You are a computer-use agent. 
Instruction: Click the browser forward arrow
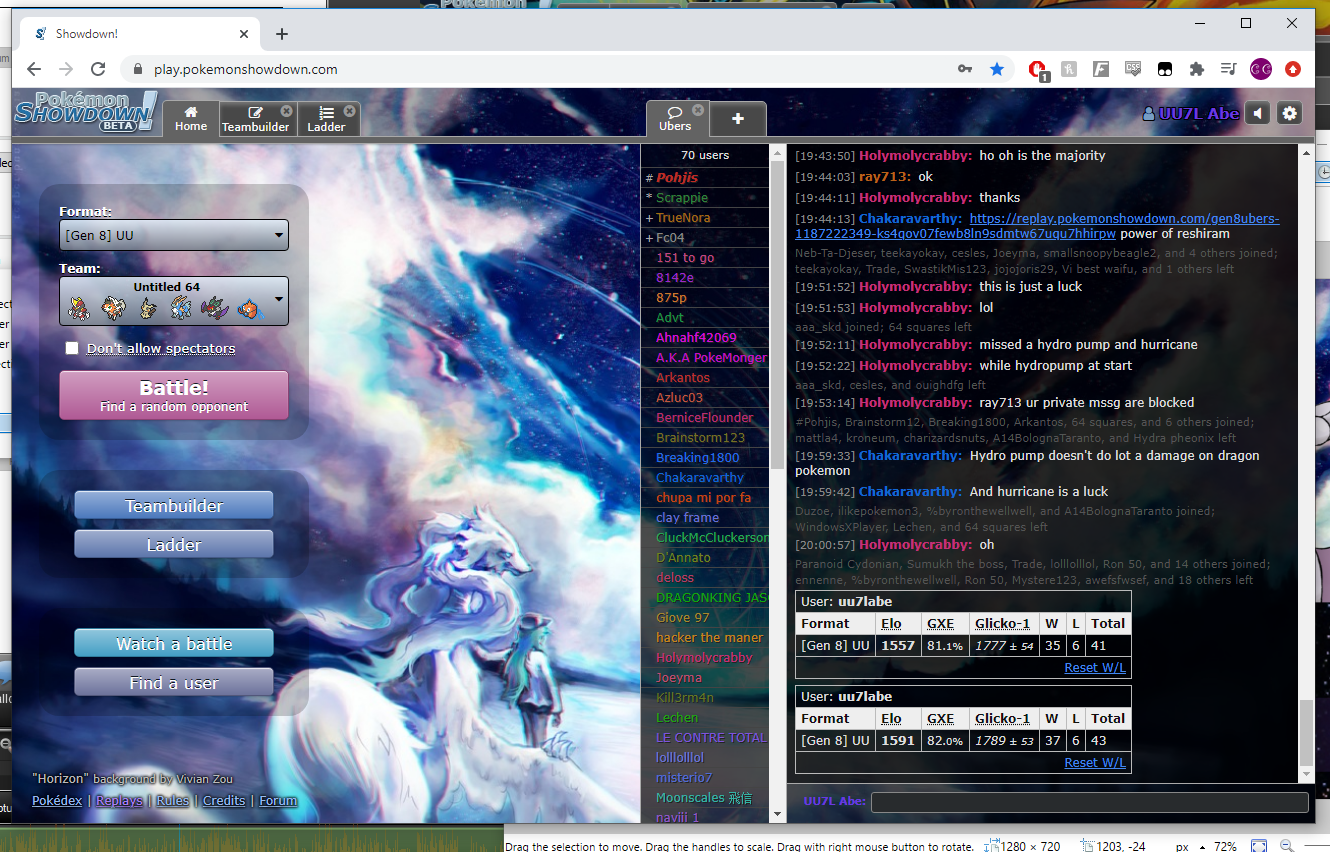coord(66,69)
